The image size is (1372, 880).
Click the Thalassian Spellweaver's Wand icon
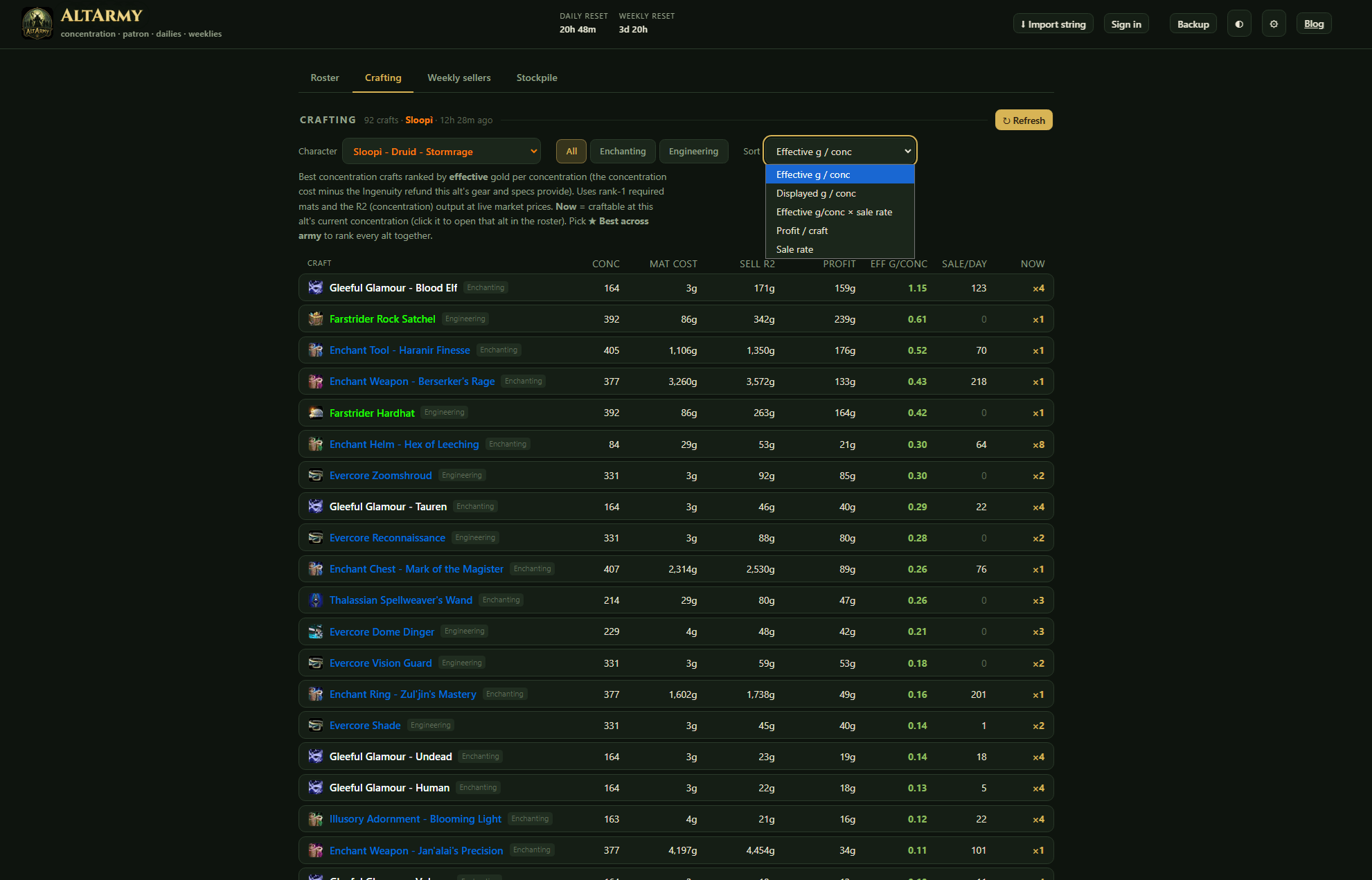(316, 600)
